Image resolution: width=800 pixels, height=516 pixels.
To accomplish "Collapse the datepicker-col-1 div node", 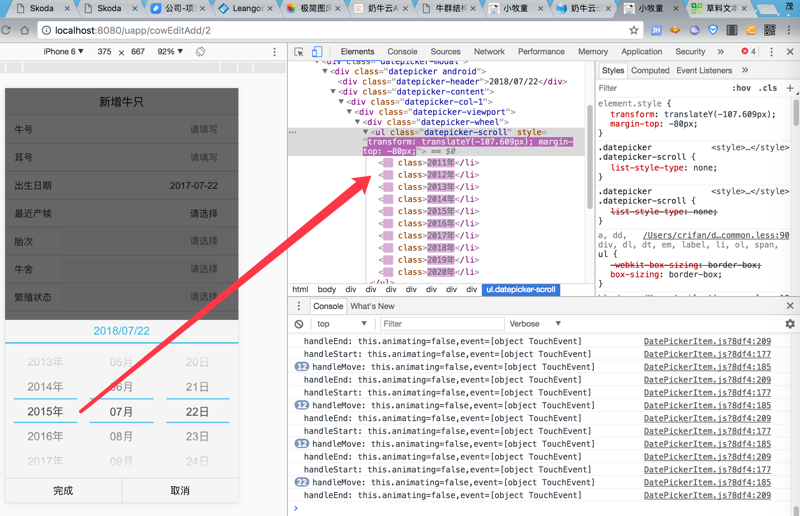I will pyautogui.click(x=341, y=102).
